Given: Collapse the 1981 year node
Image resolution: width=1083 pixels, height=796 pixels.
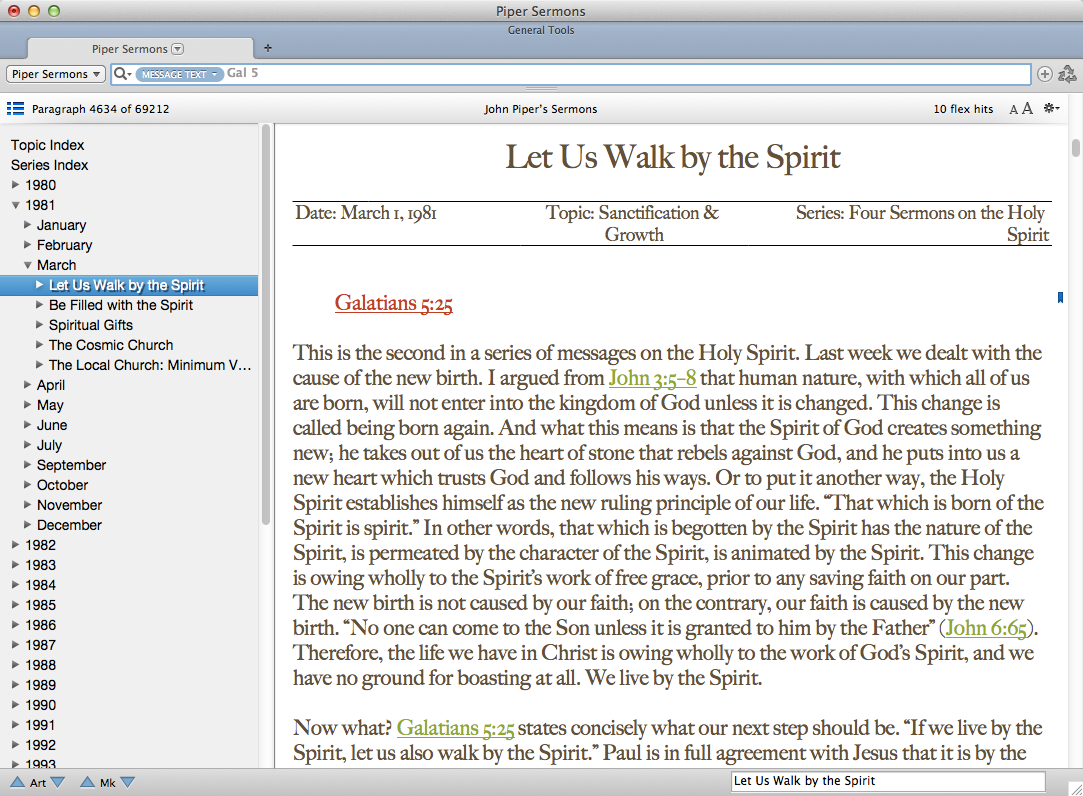Looking at the screenshot, I should 15,205.
